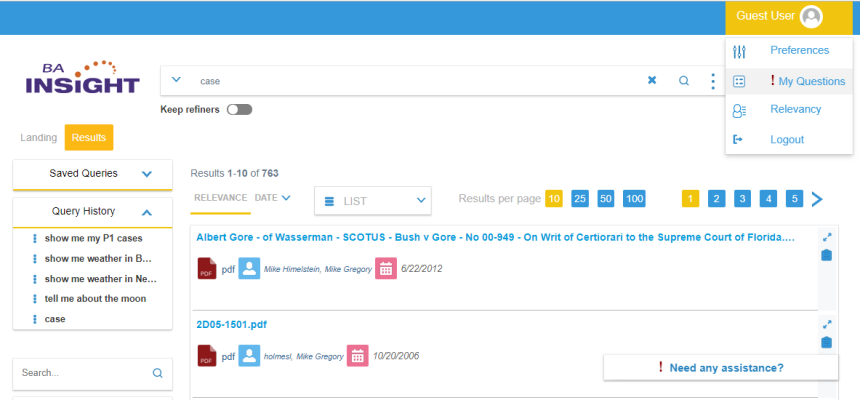Open the 2D05-1501.pdf result link

click(231, 325)
